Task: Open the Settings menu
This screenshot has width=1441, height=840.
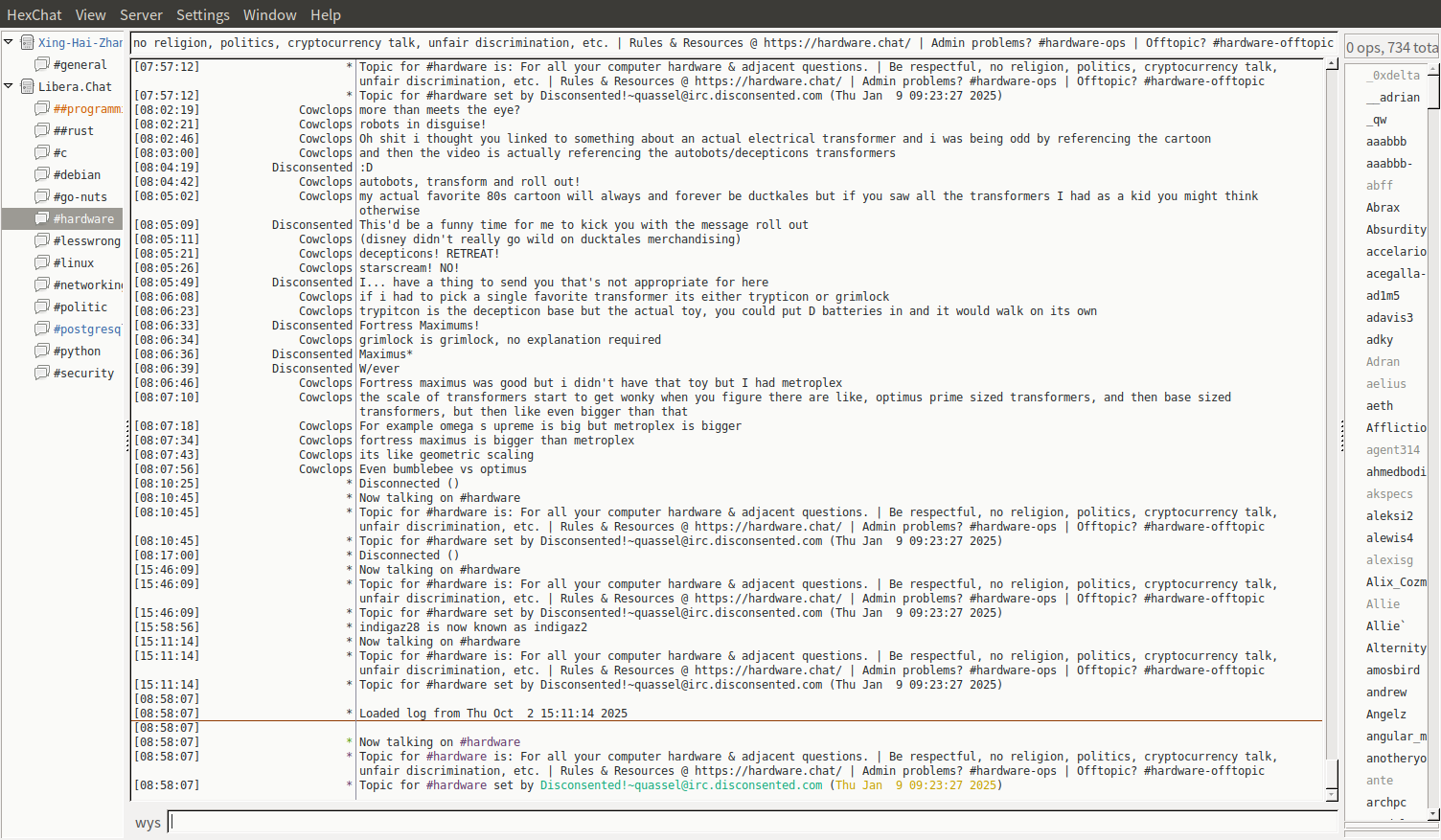Action: 202,14
